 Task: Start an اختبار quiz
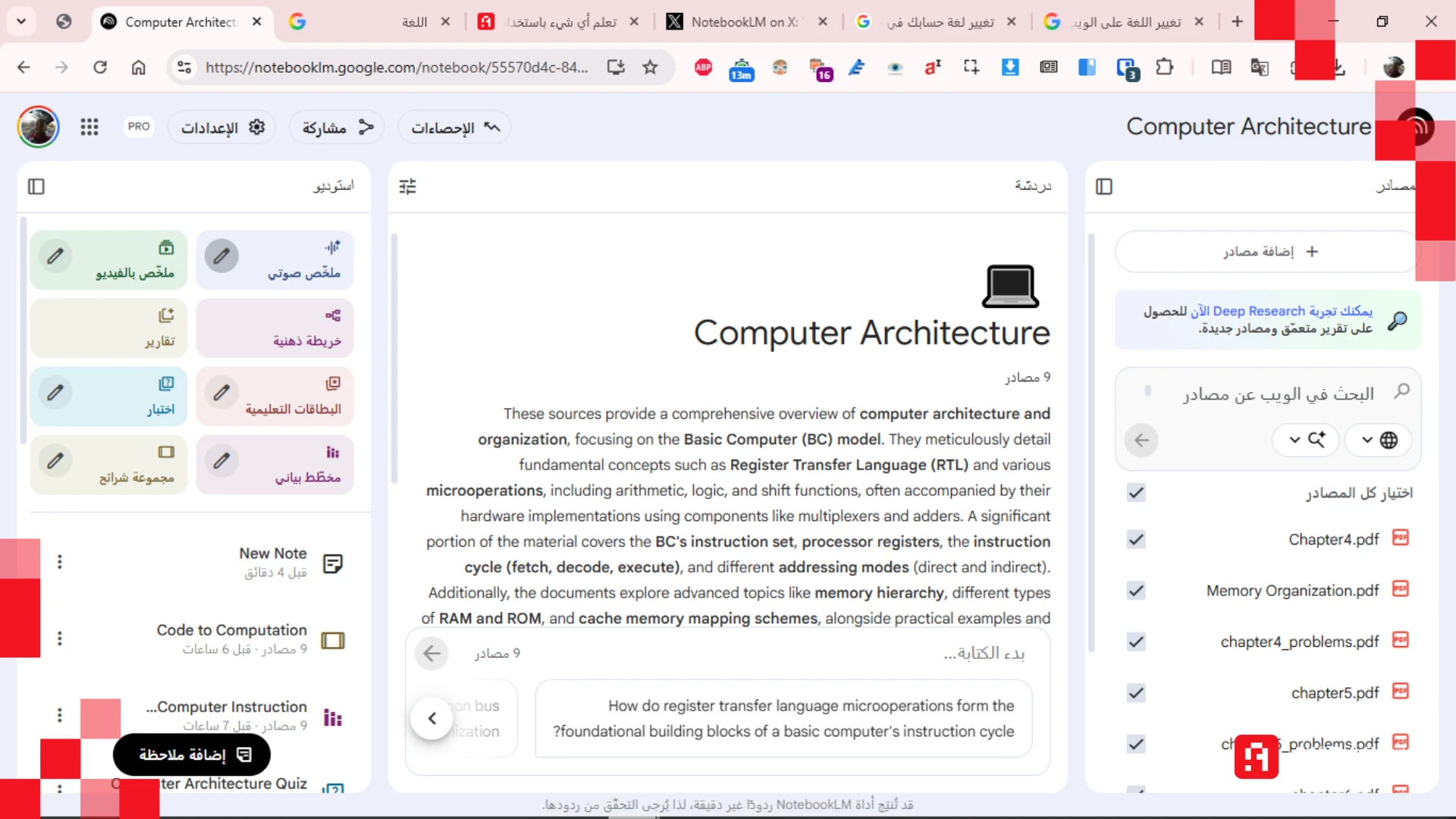[108, 396]
